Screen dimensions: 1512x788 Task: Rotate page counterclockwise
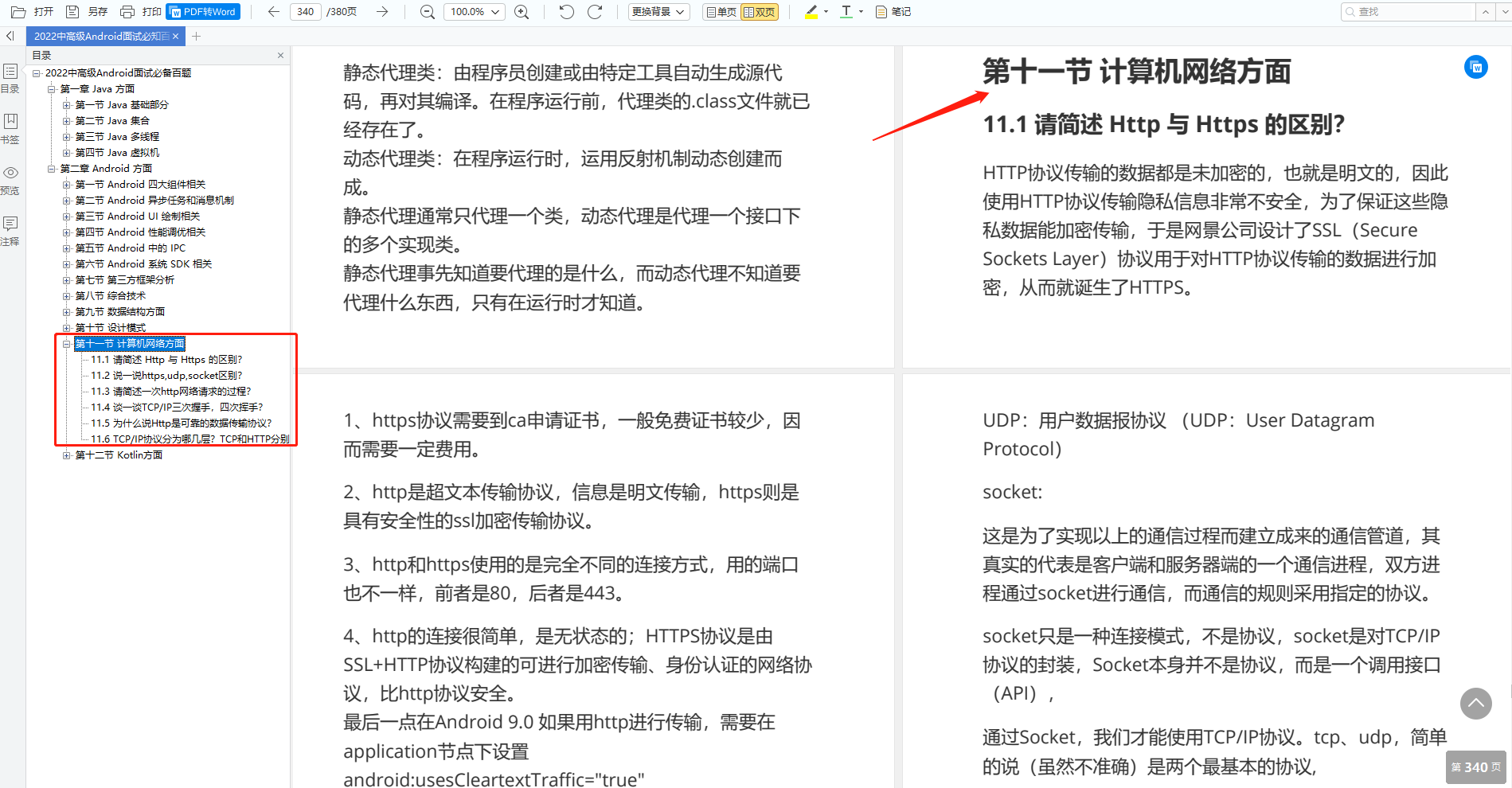click(566, 12)
